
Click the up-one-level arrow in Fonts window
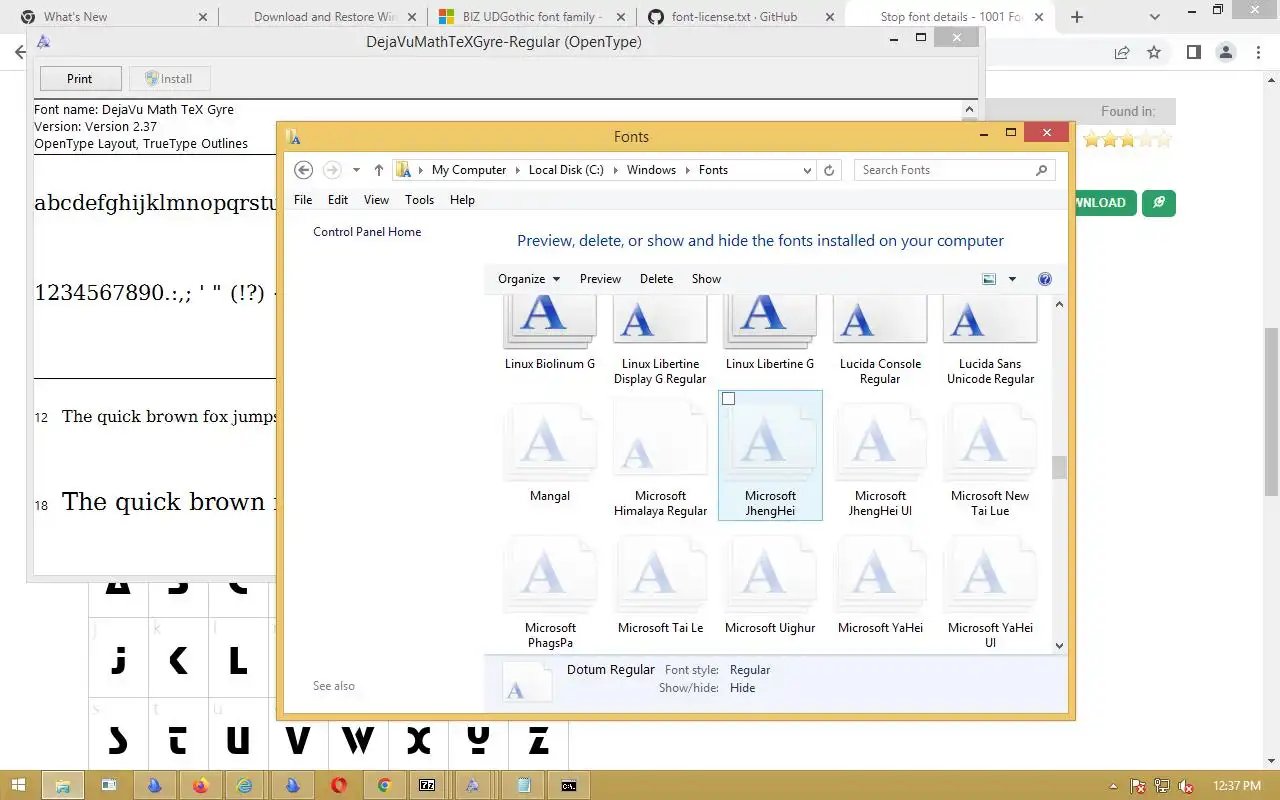coord(378,170)
